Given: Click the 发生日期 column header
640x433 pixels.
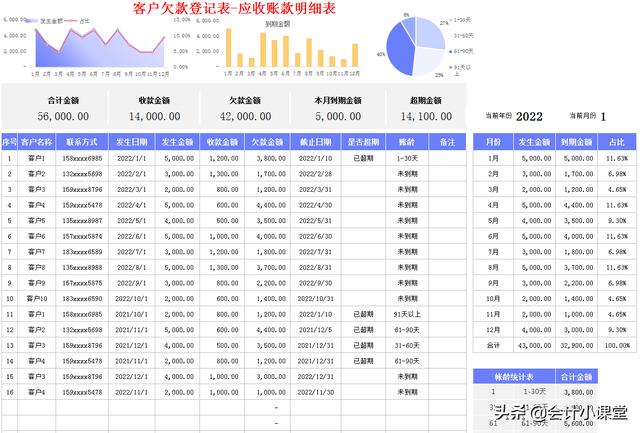Looking at the screenshot, I should 132,142.
